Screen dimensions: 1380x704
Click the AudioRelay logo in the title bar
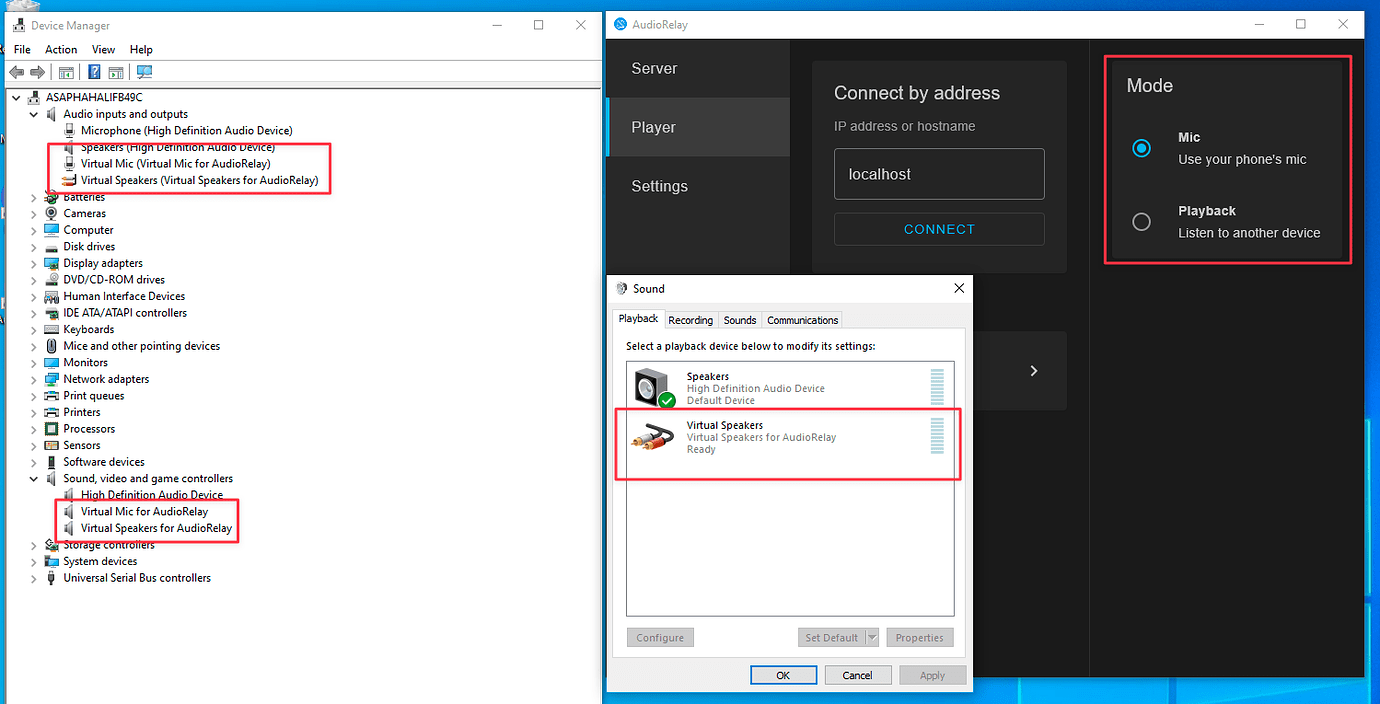(x=621, y=24)
